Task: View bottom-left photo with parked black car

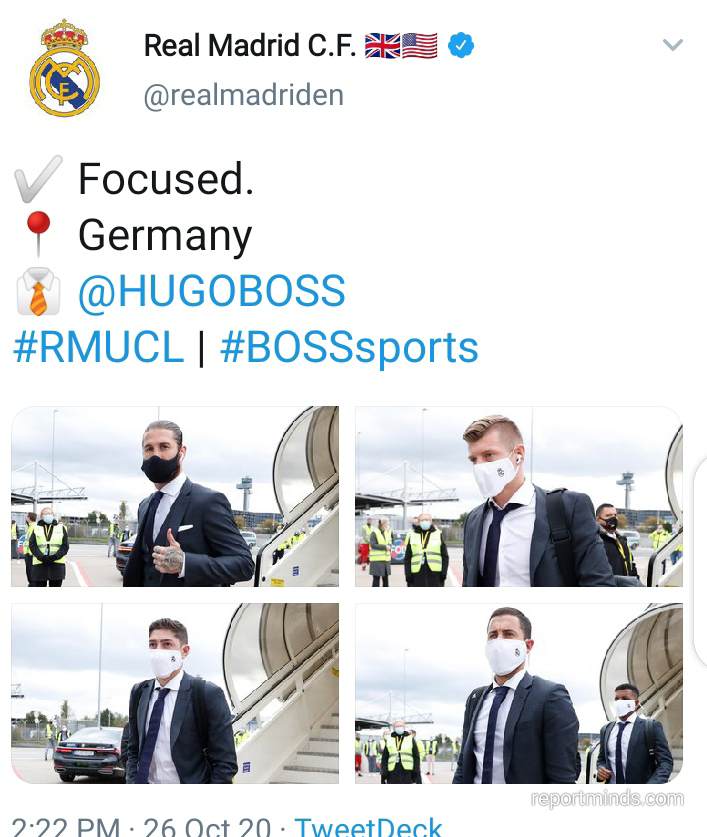Action: 175,693
